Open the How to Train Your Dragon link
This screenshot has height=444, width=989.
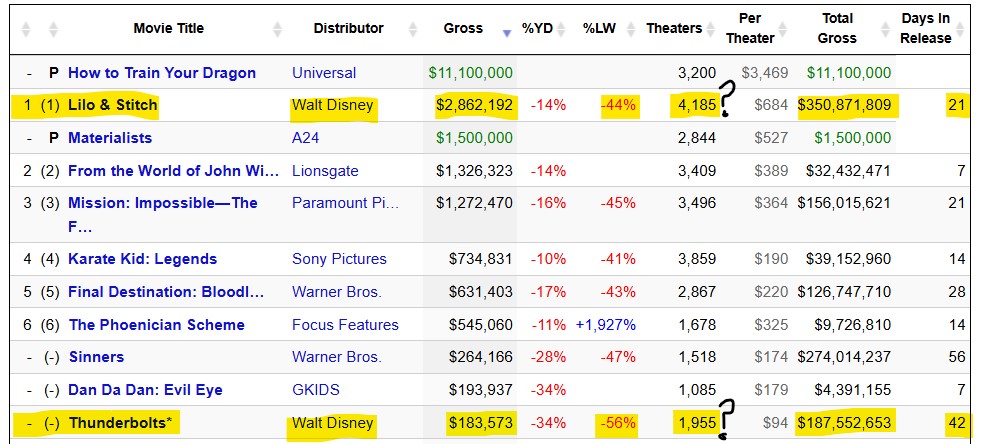click(x=161, y=73)
